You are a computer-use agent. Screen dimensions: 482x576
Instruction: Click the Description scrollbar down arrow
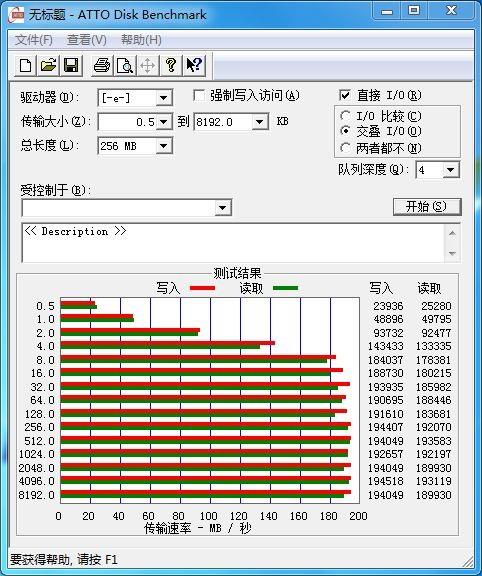click(452, 253)
